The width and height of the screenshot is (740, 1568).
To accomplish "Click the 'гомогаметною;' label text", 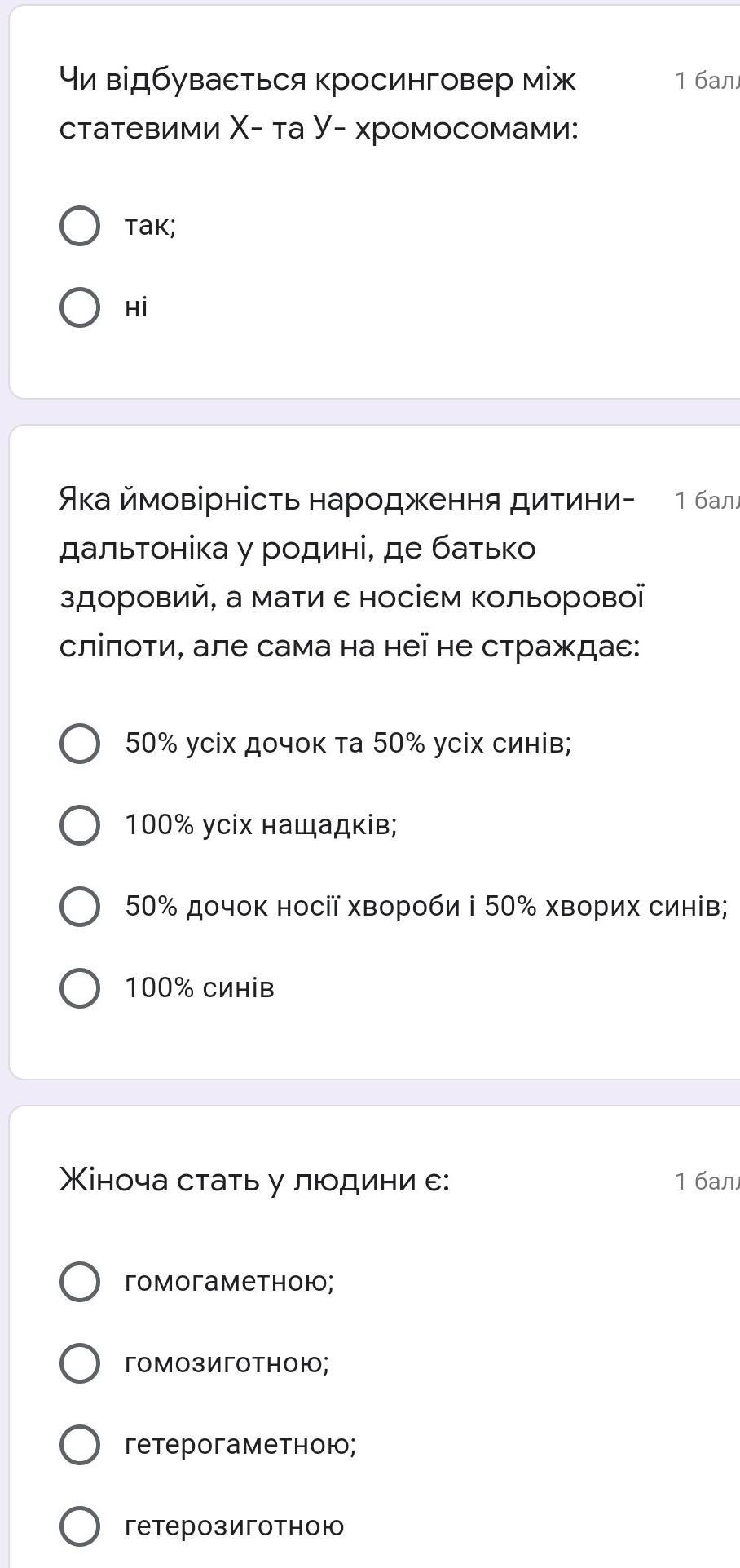I will point(229,1281).
